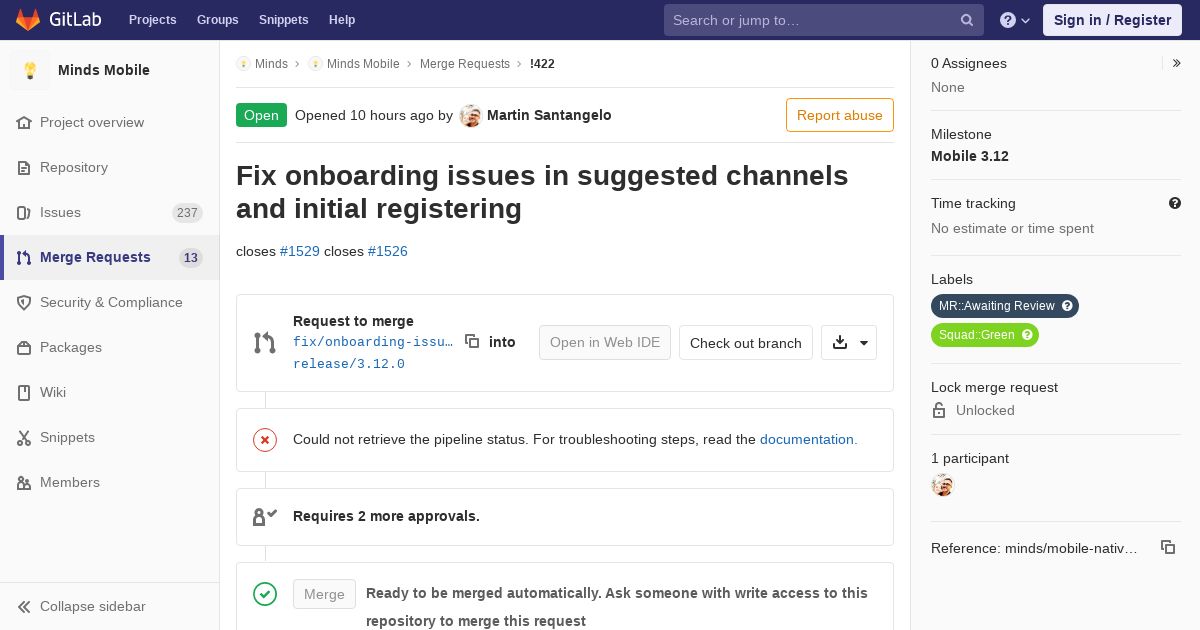
Task: Open Minds Mobile project lightbulb avatar
Action: 30,70
